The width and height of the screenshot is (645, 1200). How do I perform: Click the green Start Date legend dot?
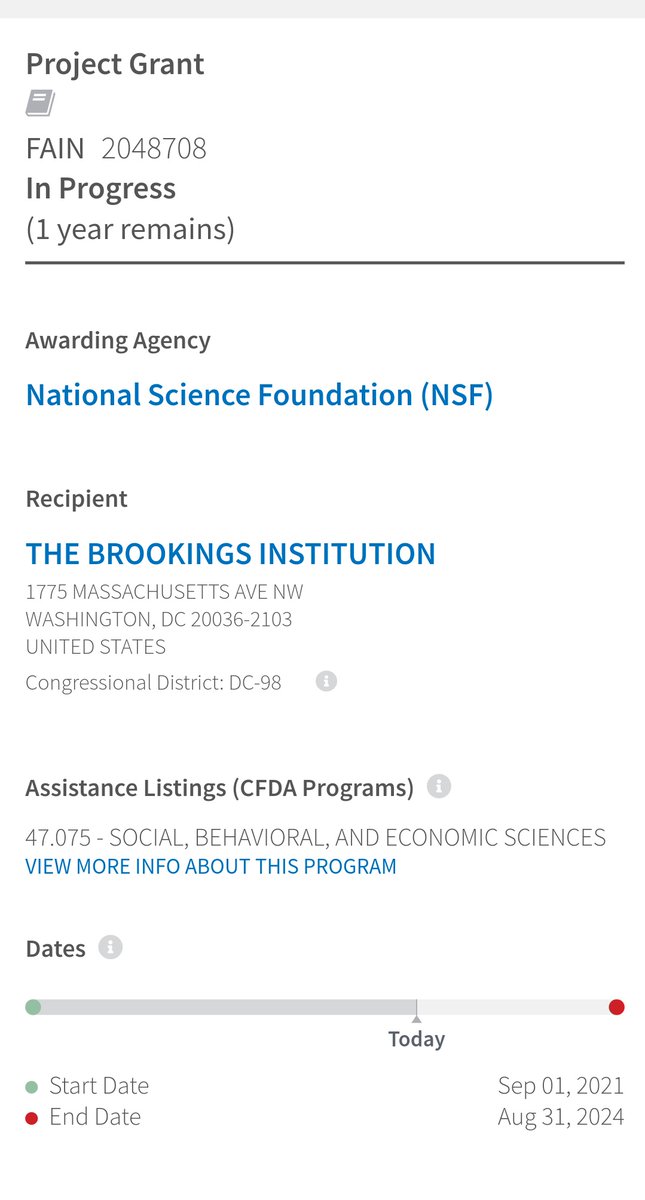32,1087
